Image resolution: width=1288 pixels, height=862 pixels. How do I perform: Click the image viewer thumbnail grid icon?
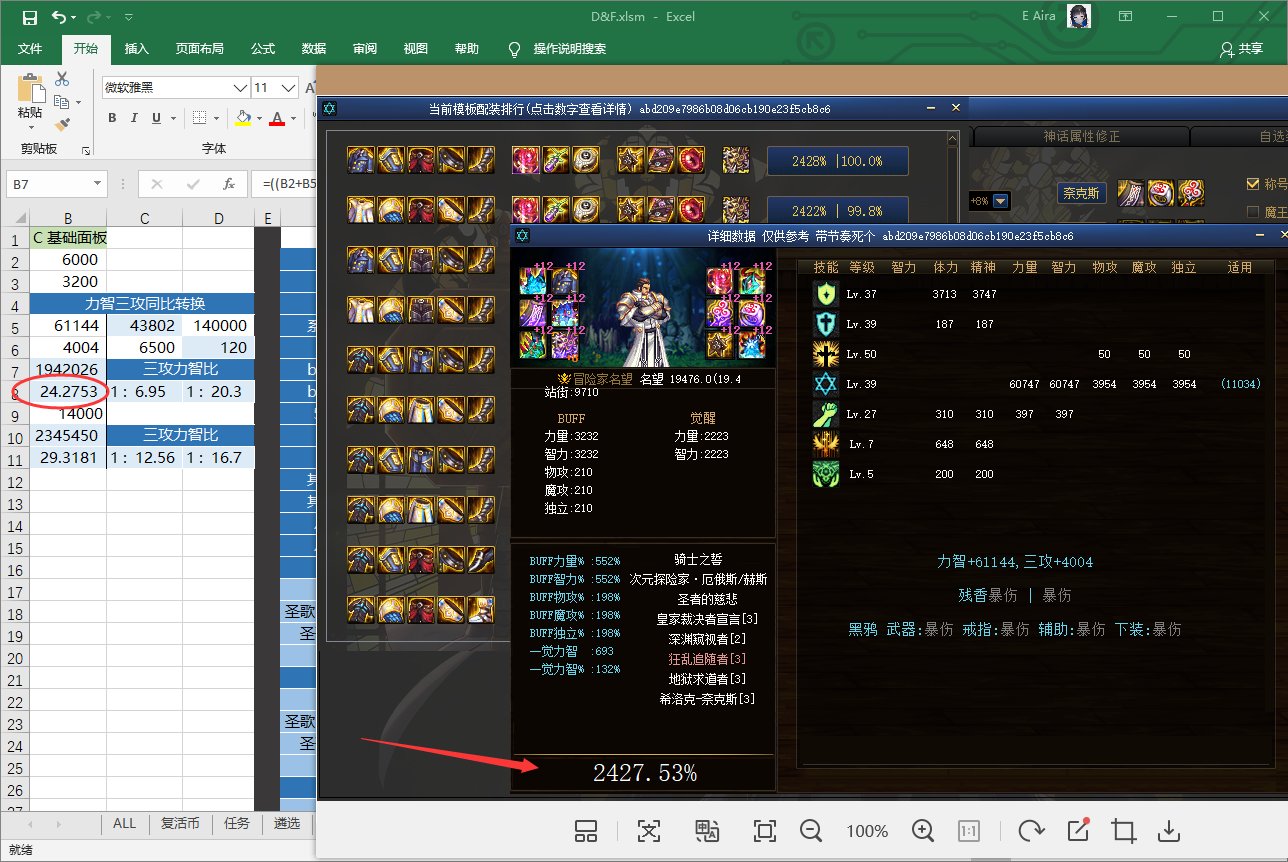coord(586,831)
